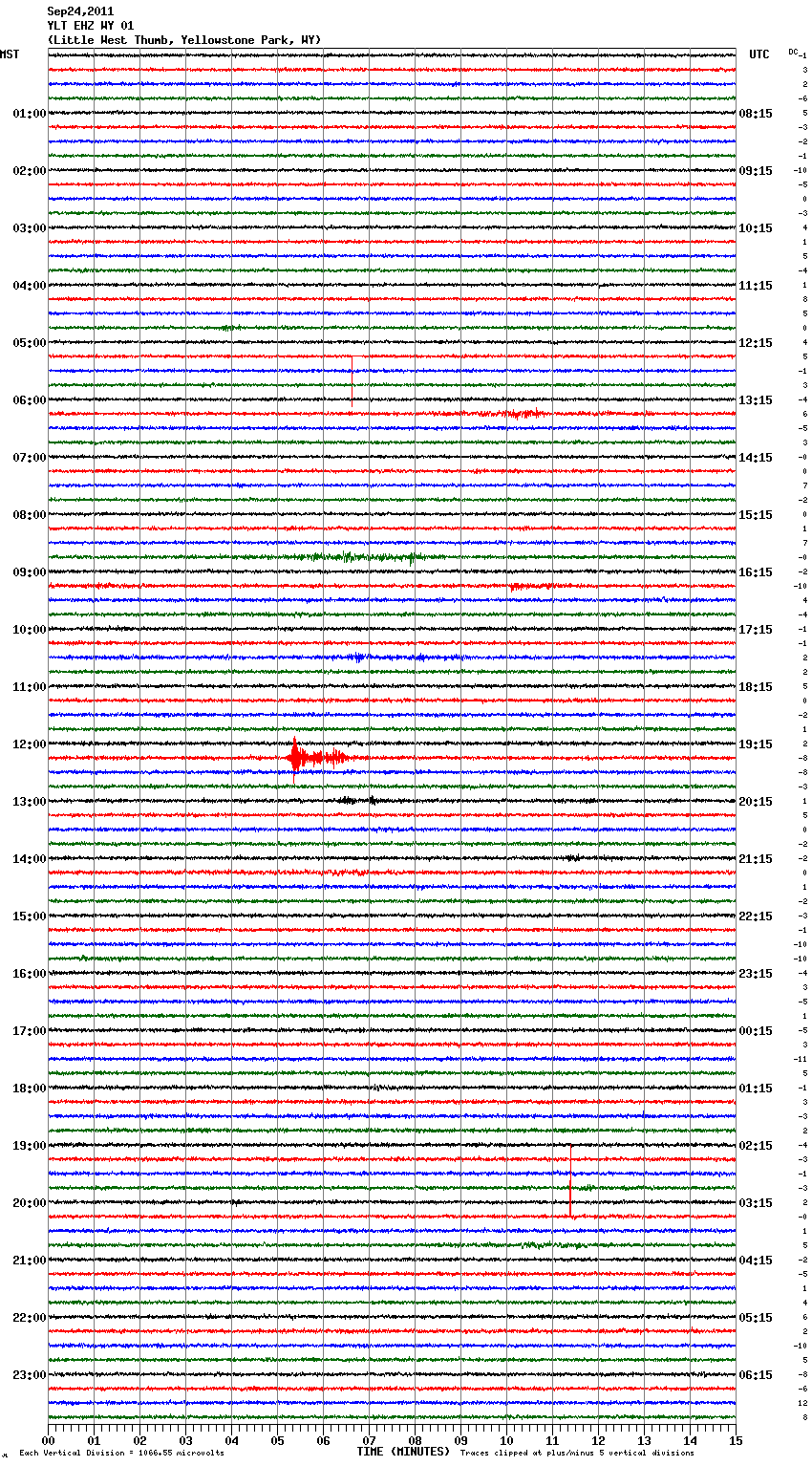Click the red burst on 06:15 trace
812x1466 pixels.
coord(516,414)
